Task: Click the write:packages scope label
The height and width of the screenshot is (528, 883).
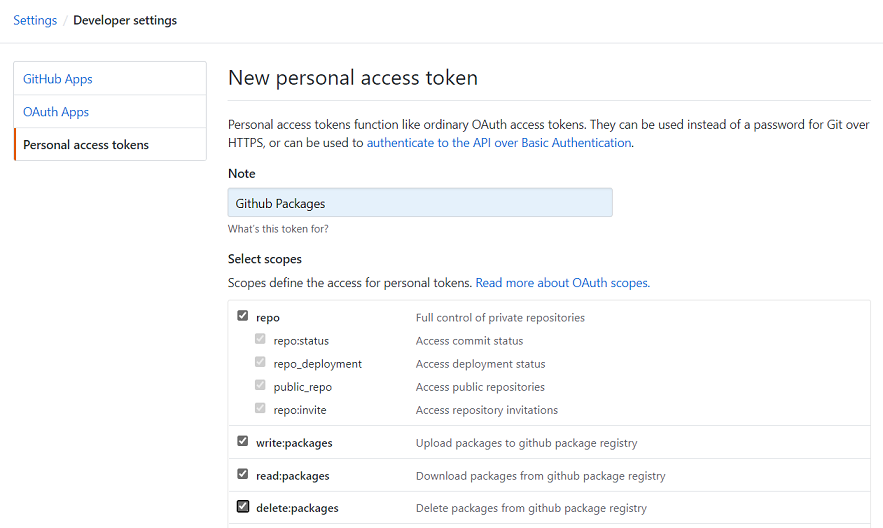Action: tap(294, 442)
